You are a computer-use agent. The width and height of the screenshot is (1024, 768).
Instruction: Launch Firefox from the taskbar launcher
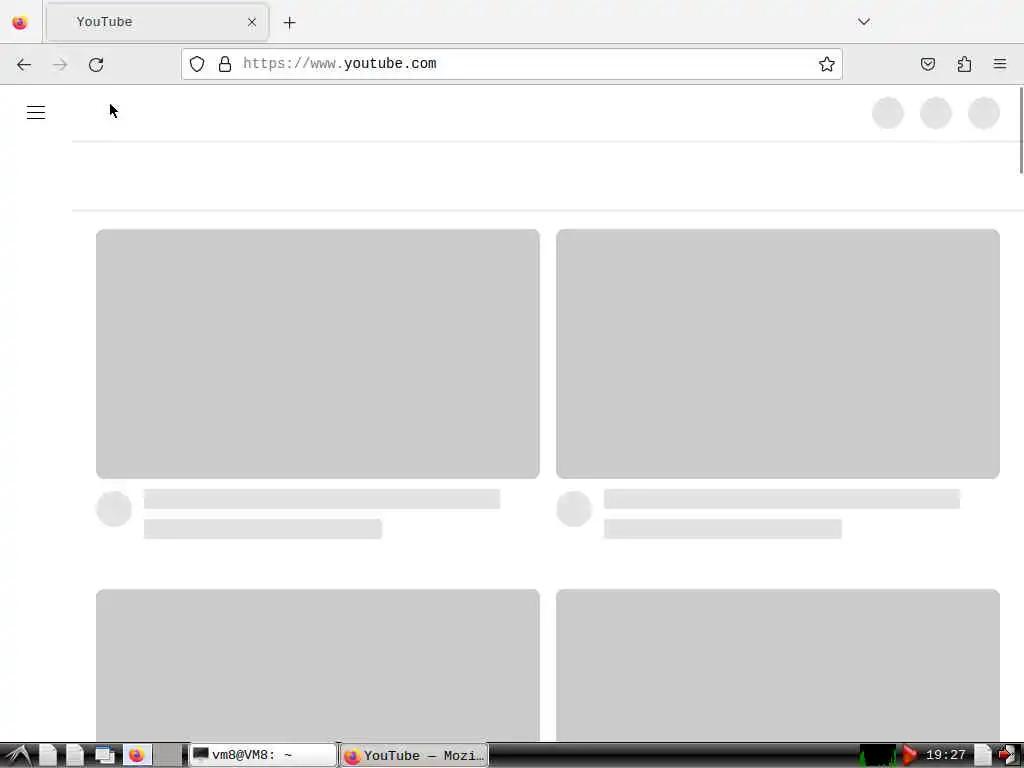pos(136,756)
